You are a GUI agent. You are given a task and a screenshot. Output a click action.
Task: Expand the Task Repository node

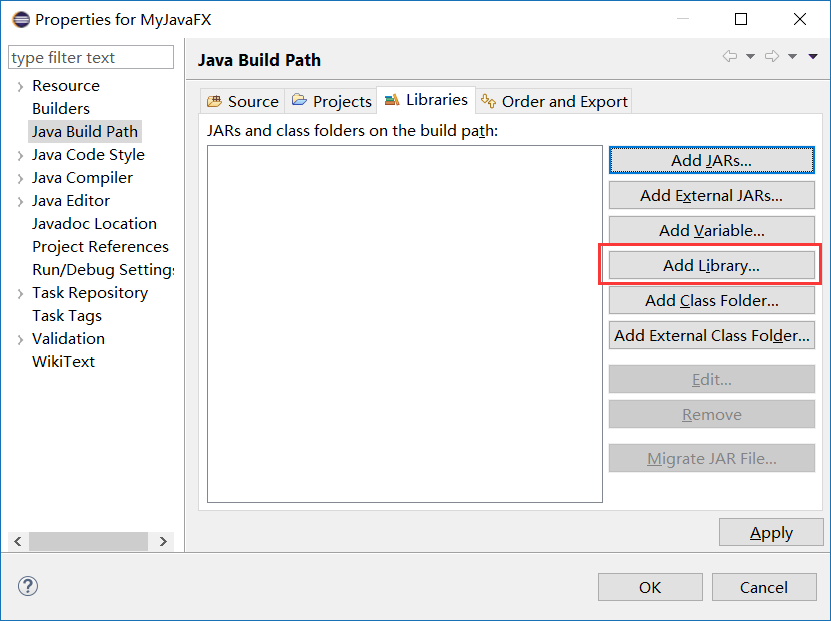[x=20, y=294]
